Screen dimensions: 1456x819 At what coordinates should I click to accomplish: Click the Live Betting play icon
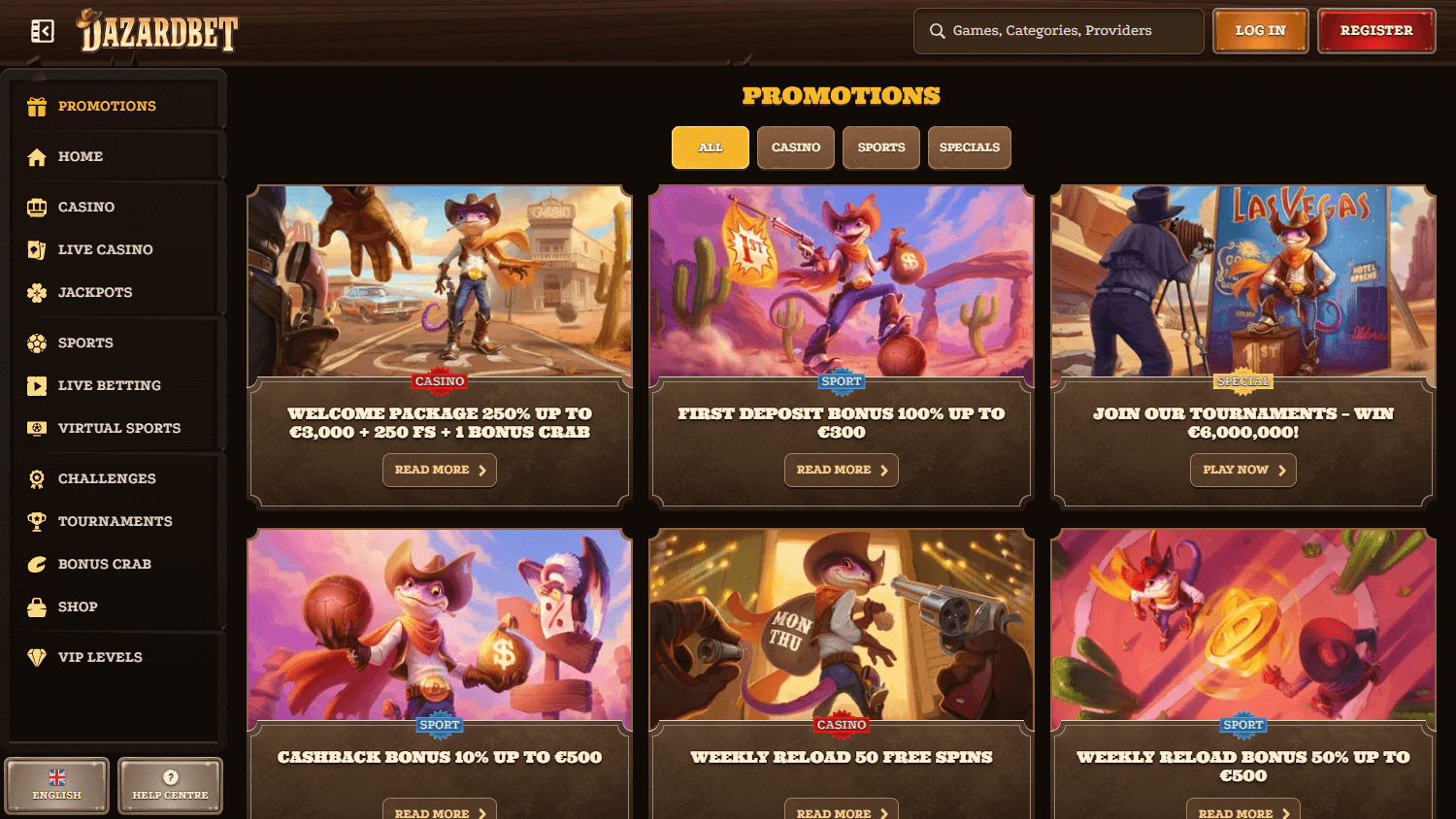[x=37, y=386]
